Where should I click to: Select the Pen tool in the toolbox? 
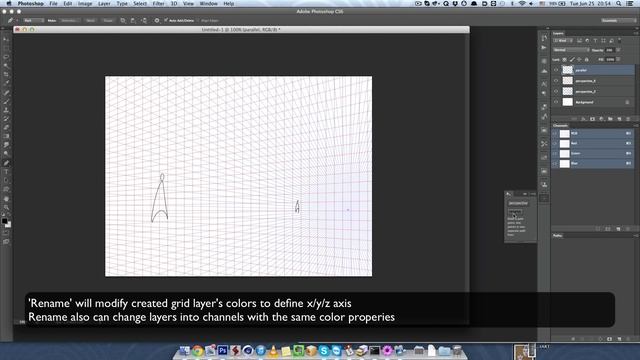click(6, 163)
